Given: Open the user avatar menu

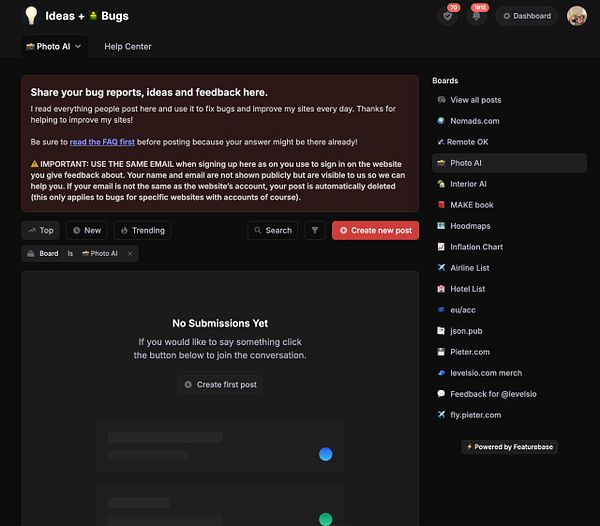Looking at the screenshot, I should (x=577, y=16).
